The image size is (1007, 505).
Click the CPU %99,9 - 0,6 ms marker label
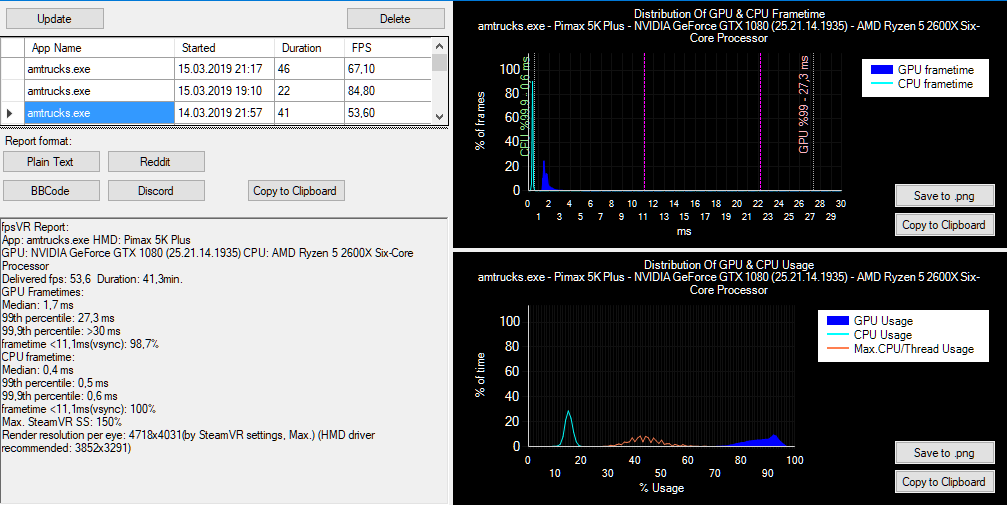525,106
